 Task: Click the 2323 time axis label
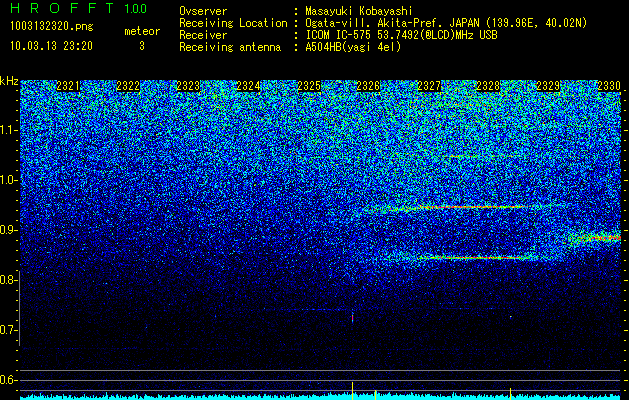point(188,86)
